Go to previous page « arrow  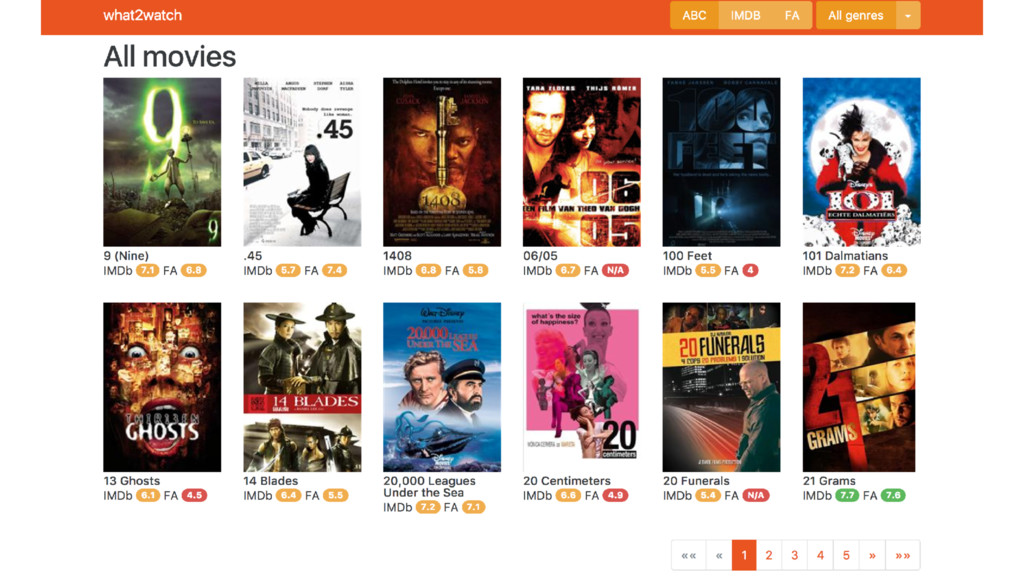[719, 555]
